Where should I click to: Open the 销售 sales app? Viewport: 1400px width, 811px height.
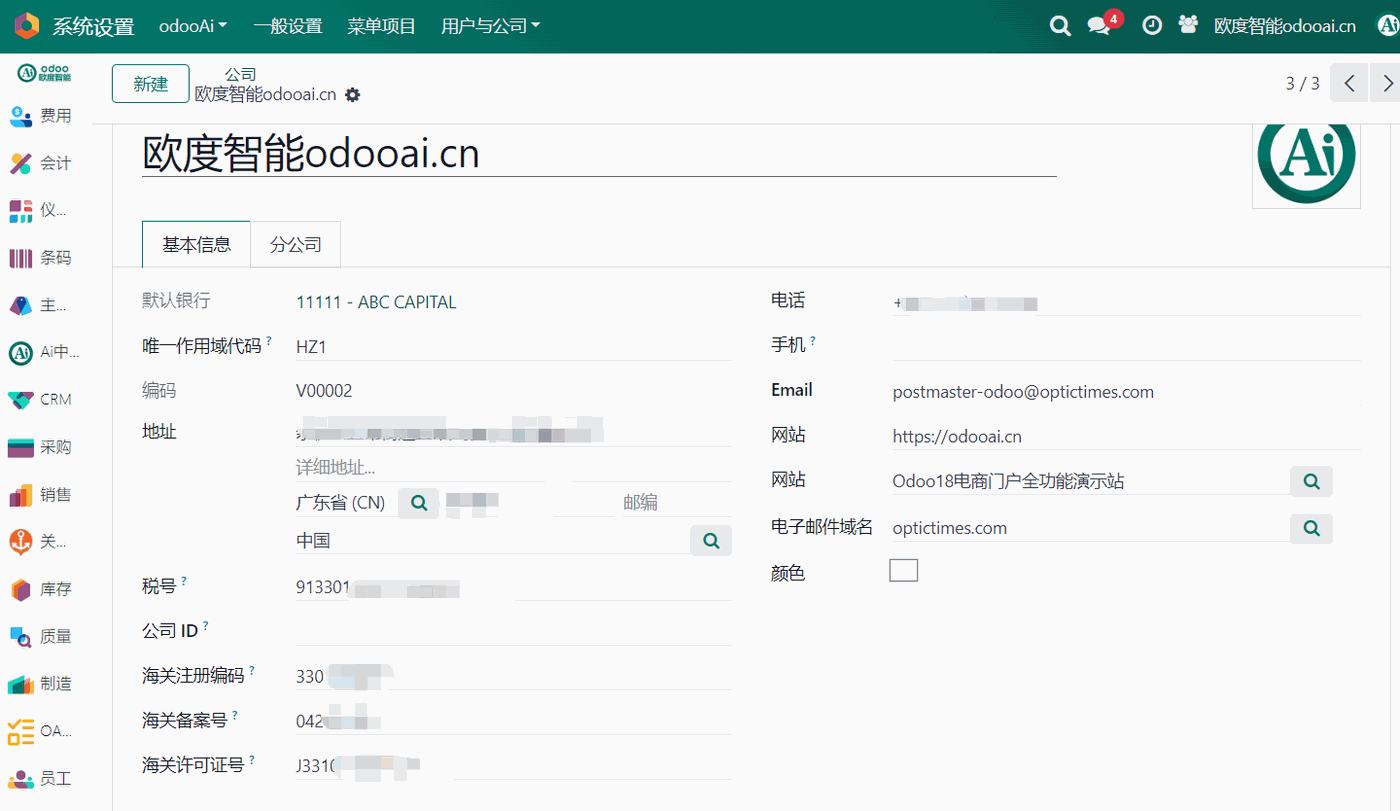pos(41,494)
